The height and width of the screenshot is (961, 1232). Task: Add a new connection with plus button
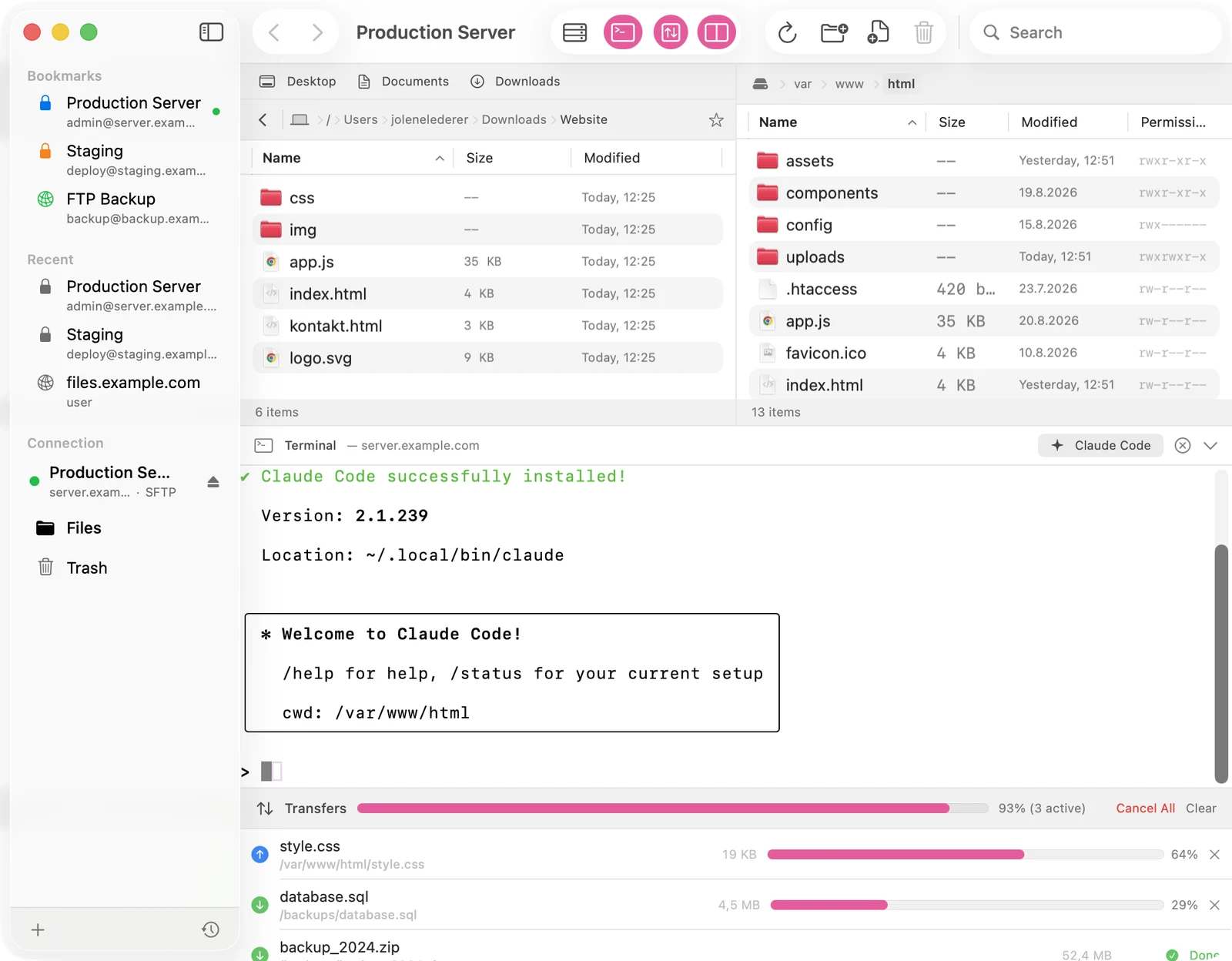(x=38, y=929)
